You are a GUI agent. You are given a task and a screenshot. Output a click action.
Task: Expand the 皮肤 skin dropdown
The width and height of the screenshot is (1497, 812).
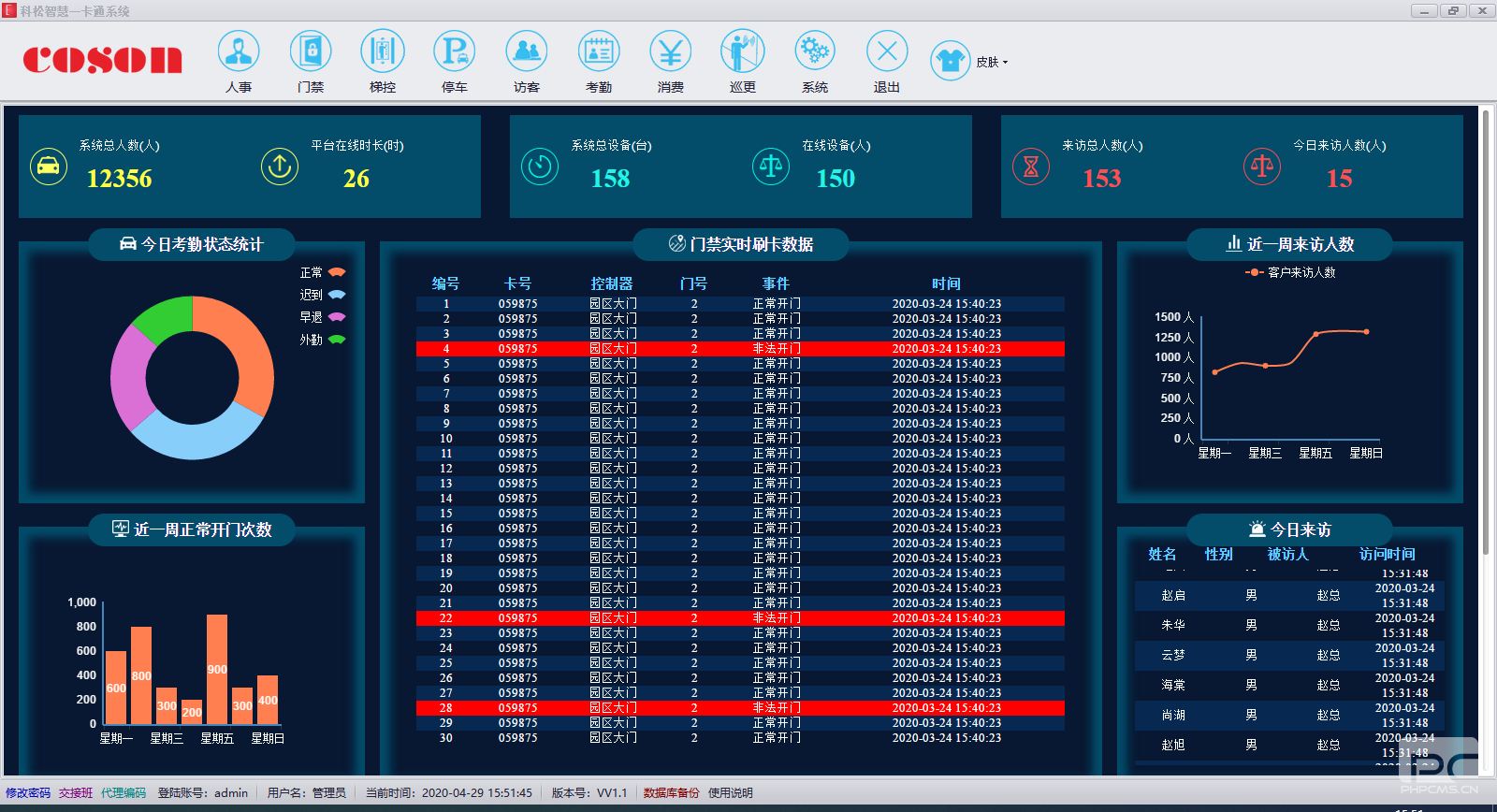[x=992, y=63]
